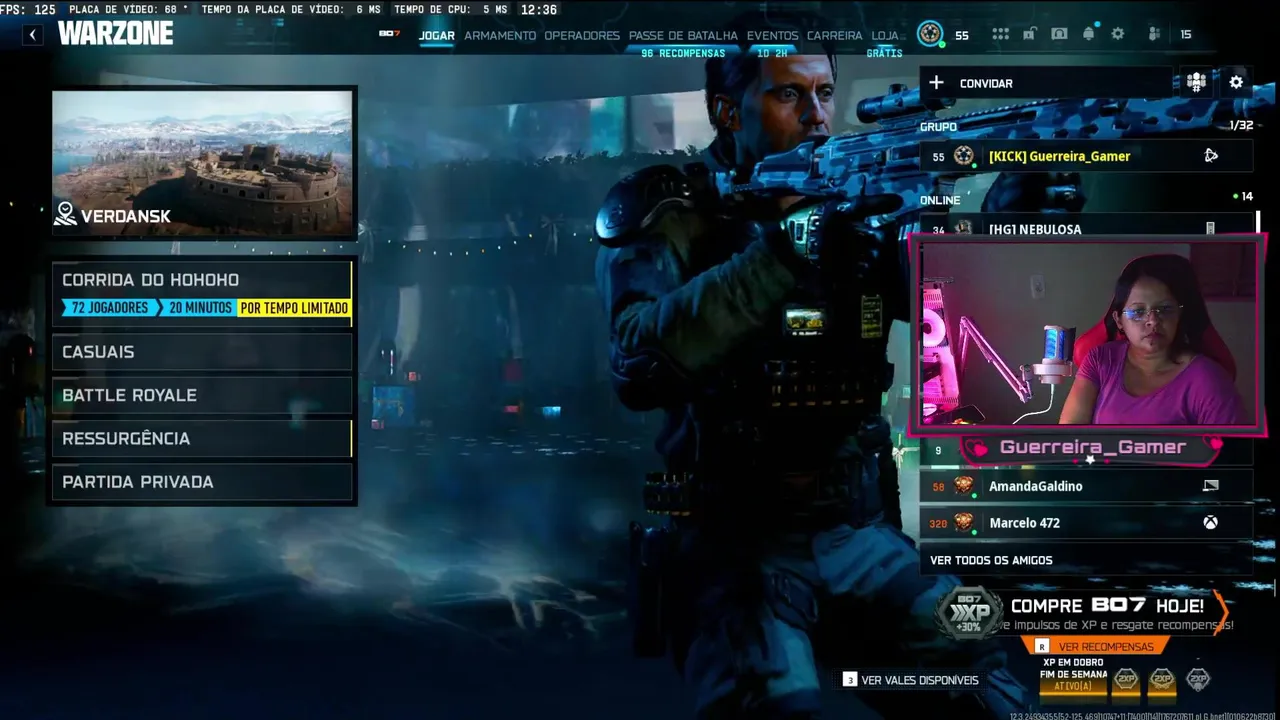Click the FPS 125 counter overlay
Viewport: 1280px width, 720px height.
(28, 9)
